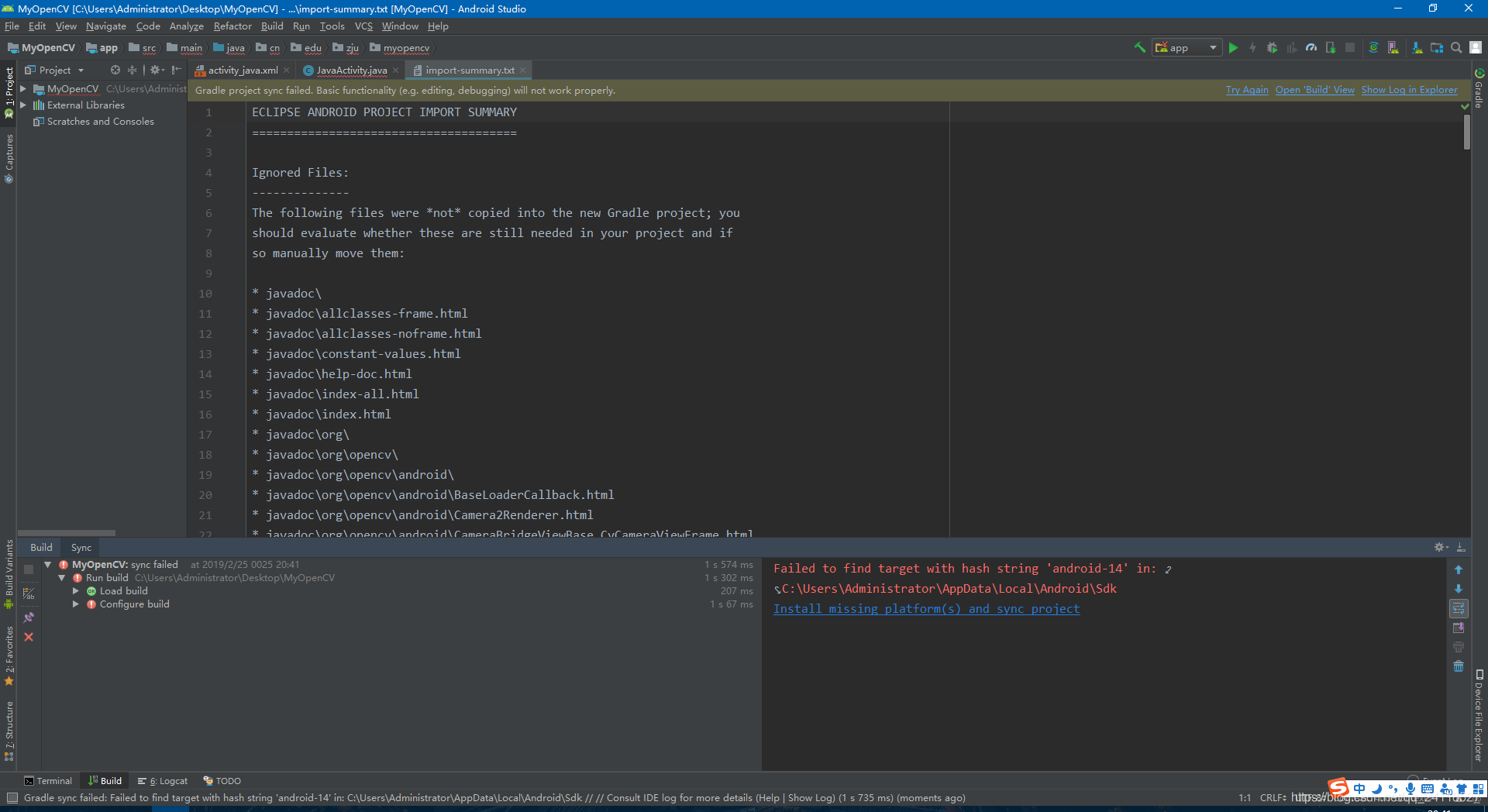This screenshot has height=812, width=1488.
Task: Open the app run configuration dropdown
Action: click(x=1187, y=47)
